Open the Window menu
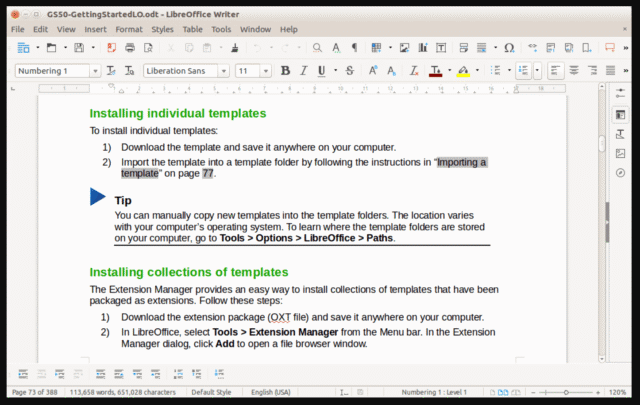 point(256,29)
